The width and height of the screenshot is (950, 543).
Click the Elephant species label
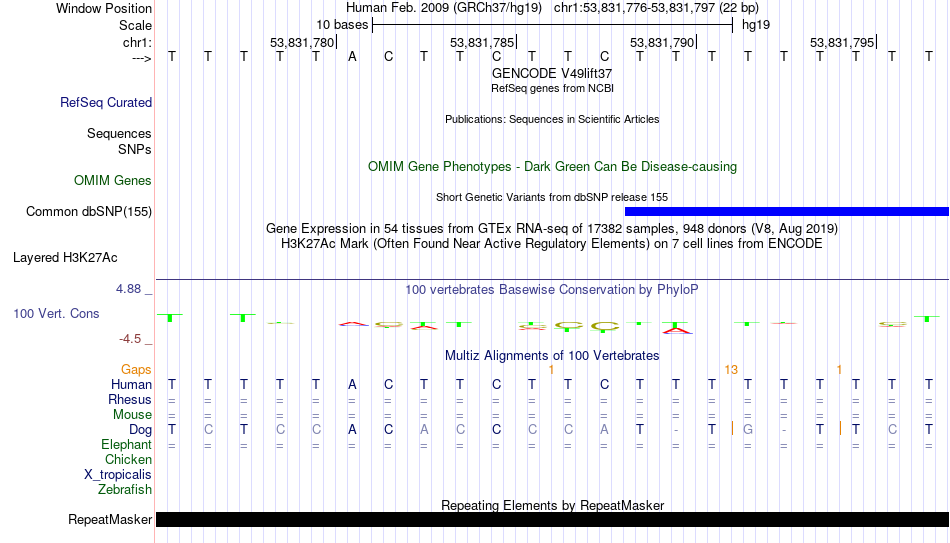coord(127,445)
